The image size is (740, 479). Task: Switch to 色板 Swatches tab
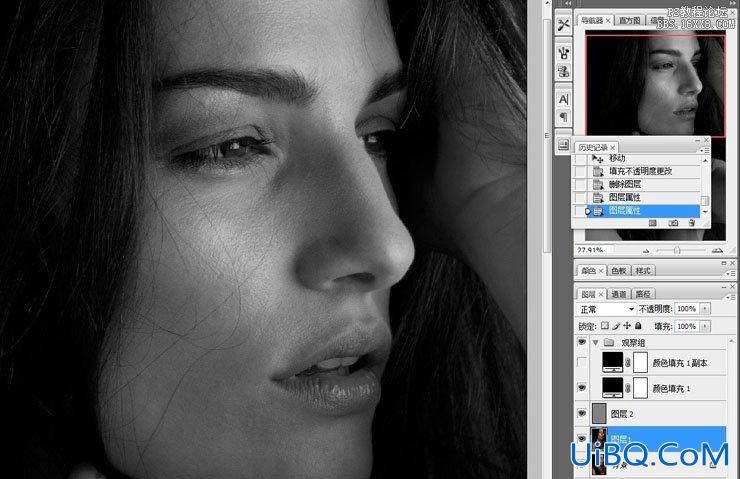pyautogui.click(x=618, y=270)
